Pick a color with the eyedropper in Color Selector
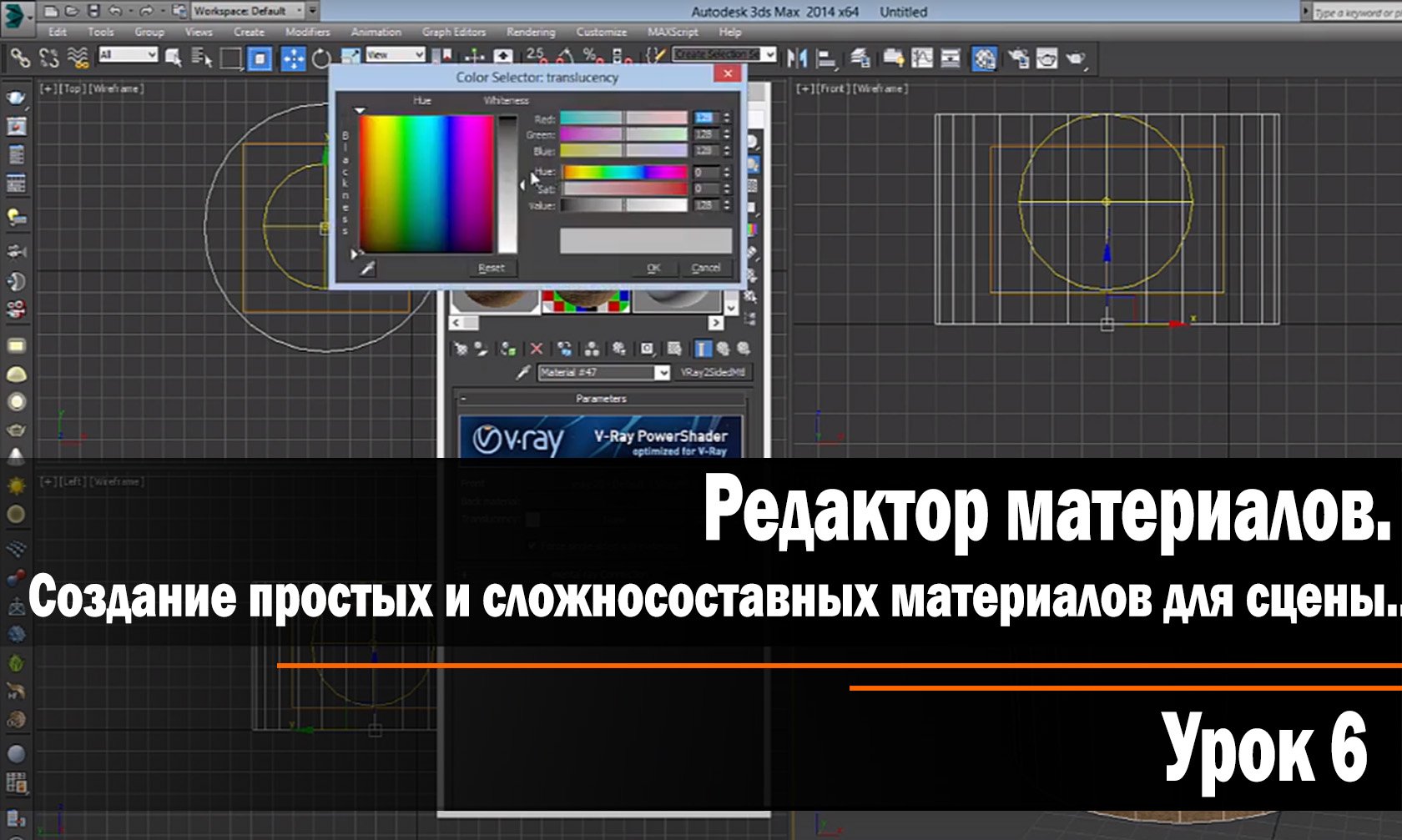The width and height of the screenshot is (1402, 840). tap(367, 268)
